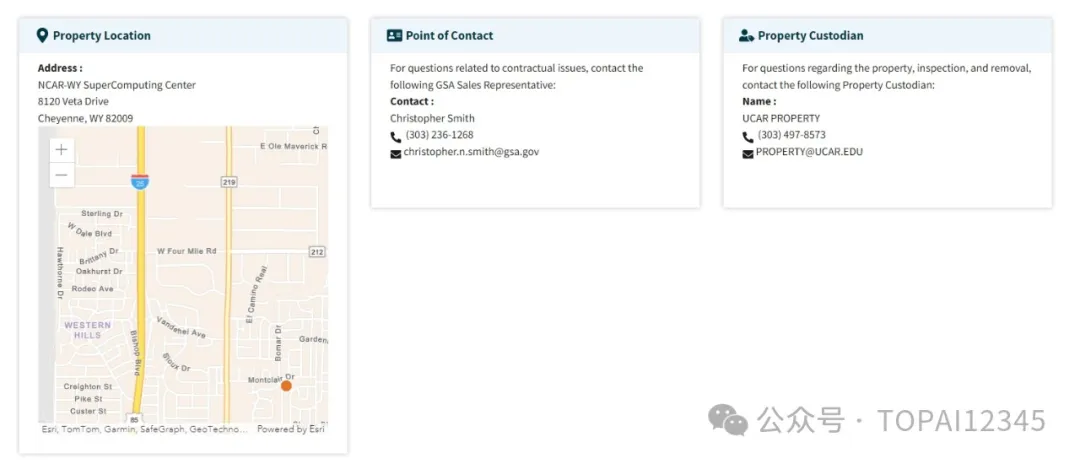Screen dimensions: 1080x464
Task: Click the phone icon next to (303) 497-8573
Action: 748,136
